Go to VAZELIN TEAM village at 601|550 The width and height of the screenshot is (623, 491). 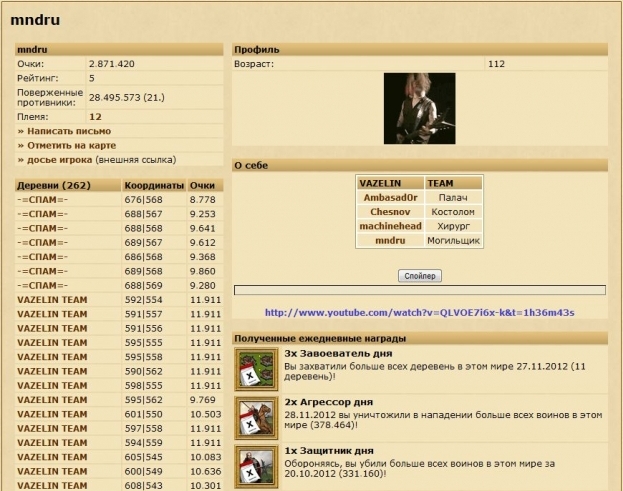[x=53, y=414]
